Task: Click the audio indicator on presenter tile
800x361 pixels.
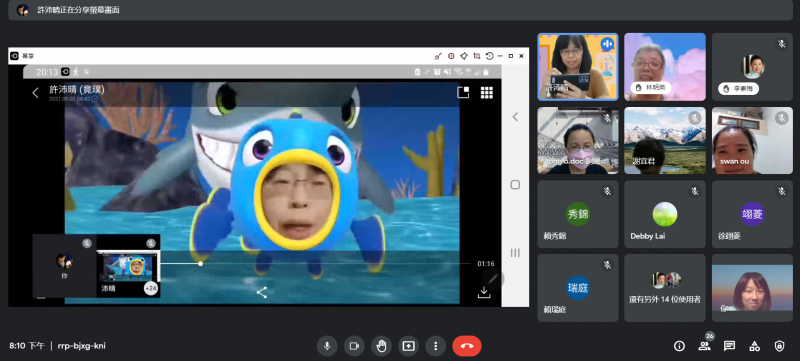Action: coord(607,44)
